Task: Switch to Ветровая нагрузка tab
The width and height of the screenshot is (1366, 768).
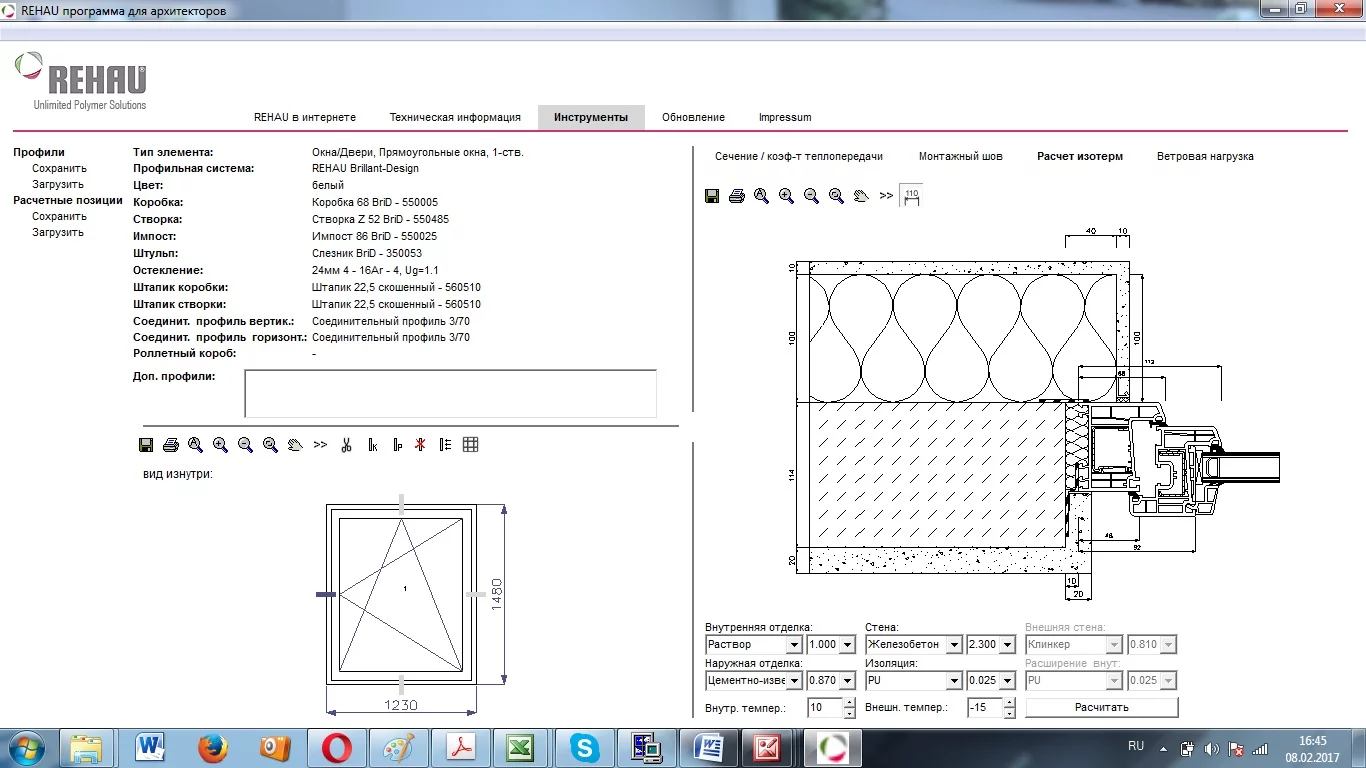Action: [x=1205, y=156]
